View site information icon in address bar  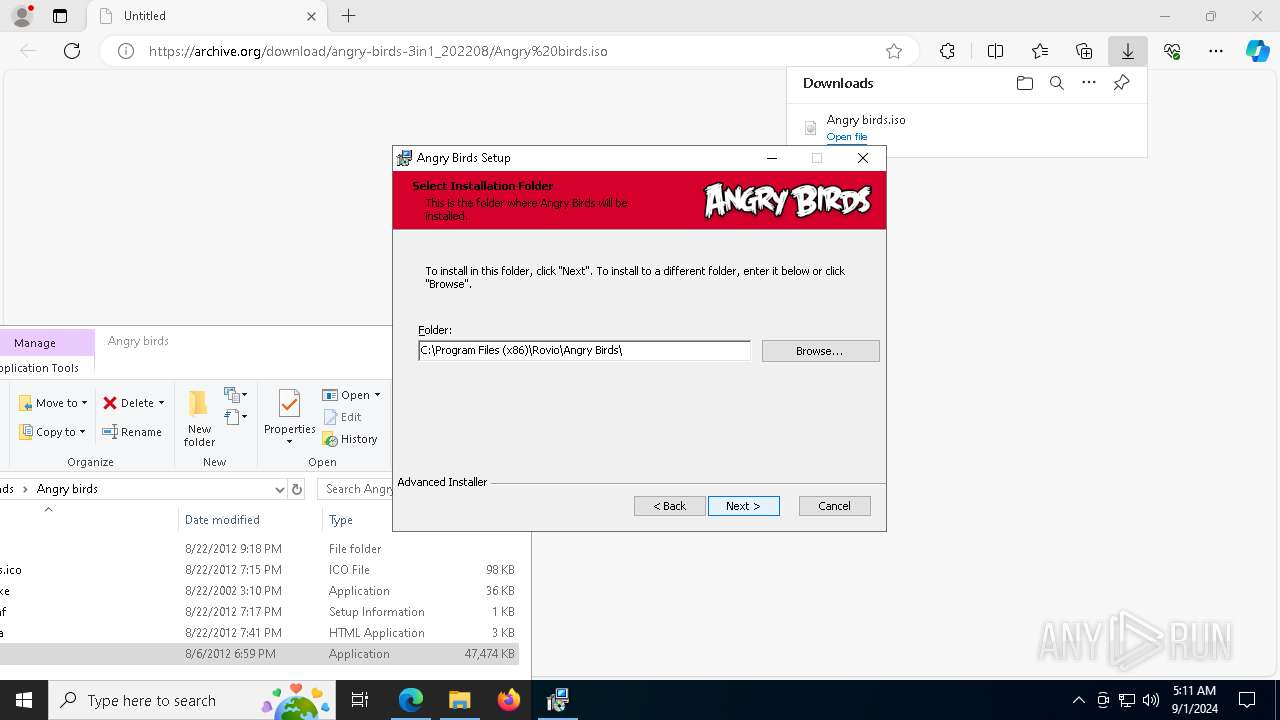click(126, 51)
